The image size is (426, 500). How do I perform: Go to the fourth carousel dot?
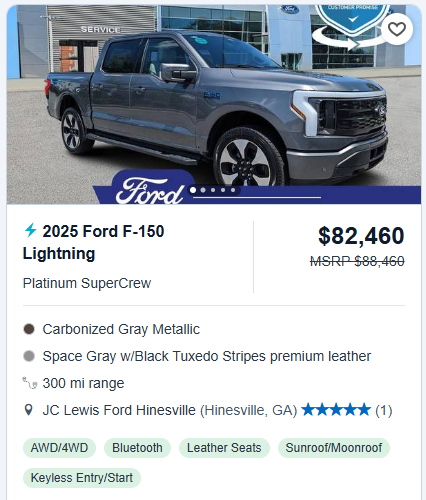tap(223, 190)
